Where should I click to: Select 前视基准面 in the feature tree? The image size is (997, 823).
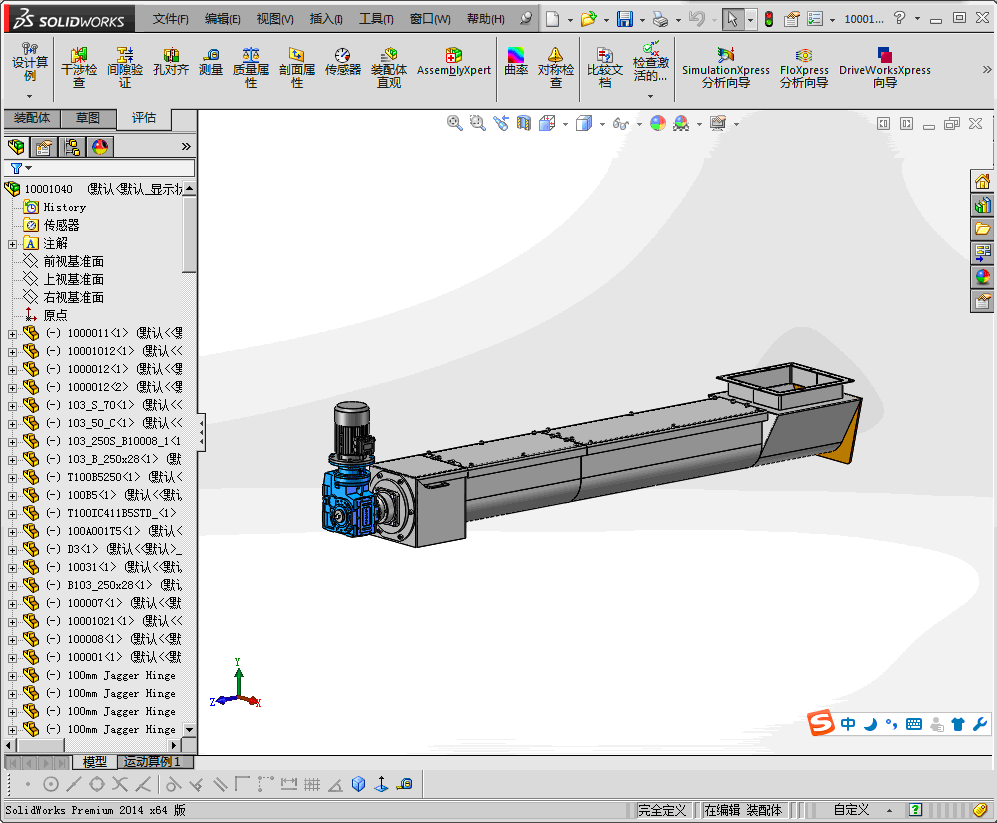pos(73,261)
